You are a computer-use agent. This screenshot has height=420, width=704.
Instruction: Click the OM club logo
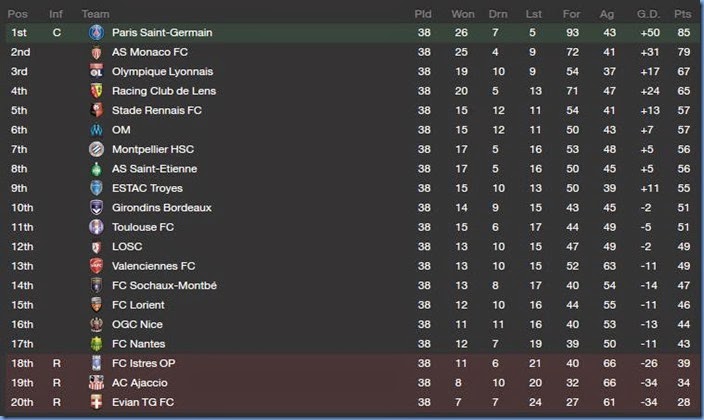point(96,130)
